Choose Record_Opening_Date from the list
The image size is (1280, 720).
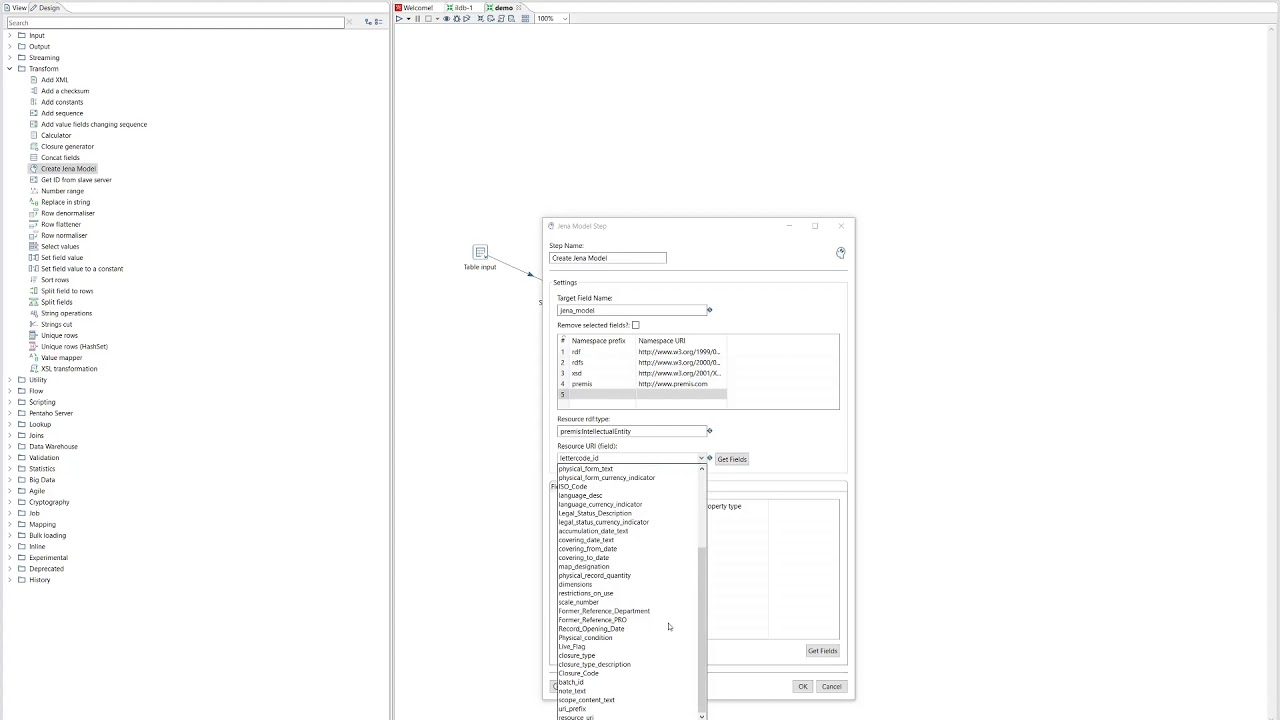point(591,629)
